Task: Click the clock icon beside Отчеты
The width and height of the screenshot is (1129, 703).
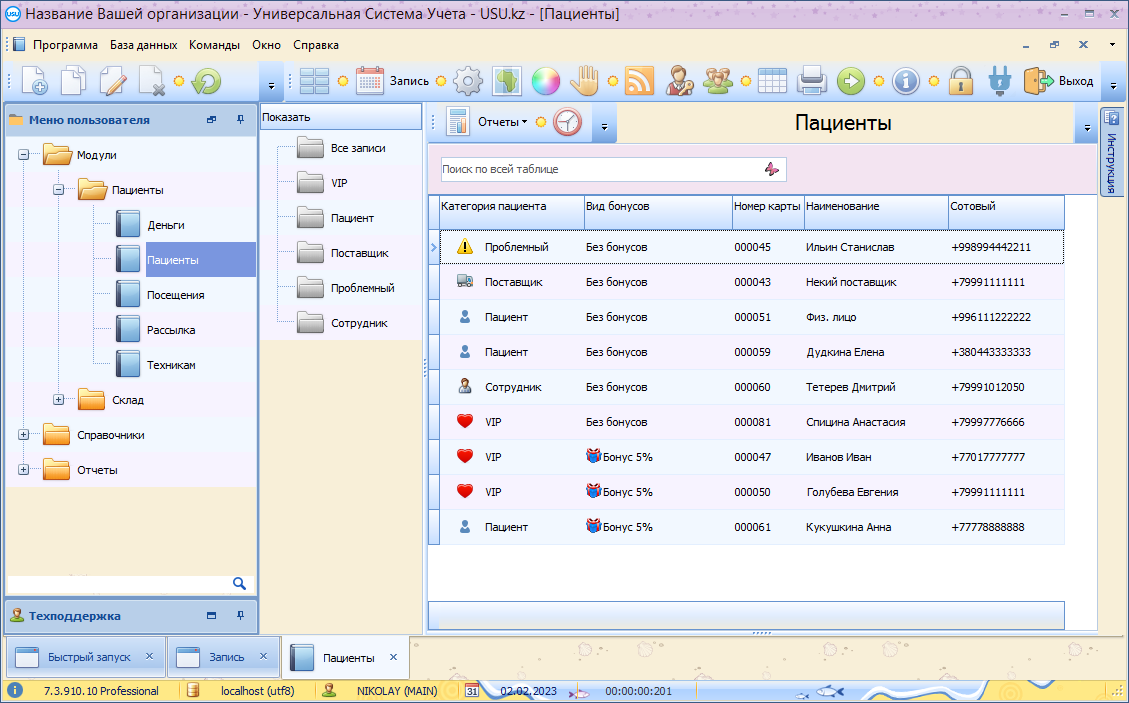Action: point(567,122)
